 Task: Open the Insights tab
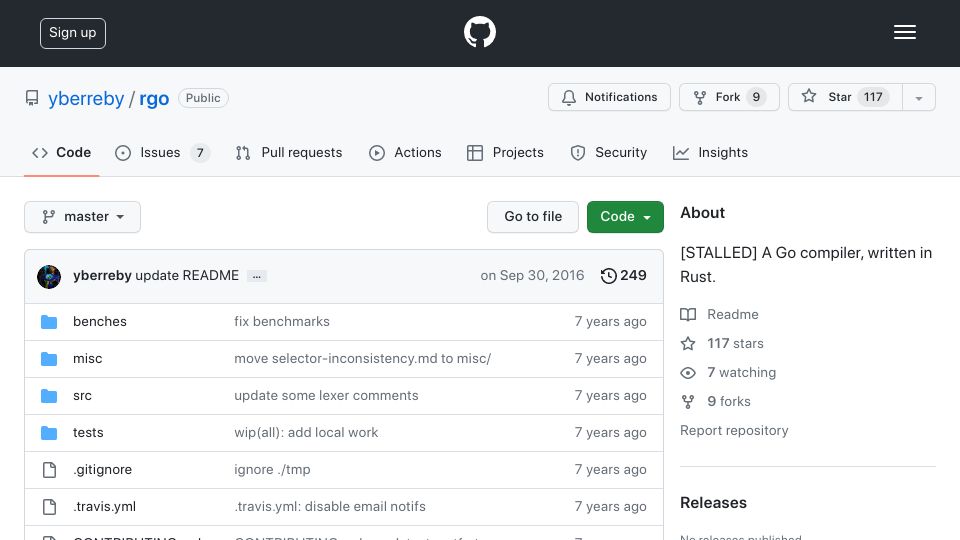pos(710,152)
